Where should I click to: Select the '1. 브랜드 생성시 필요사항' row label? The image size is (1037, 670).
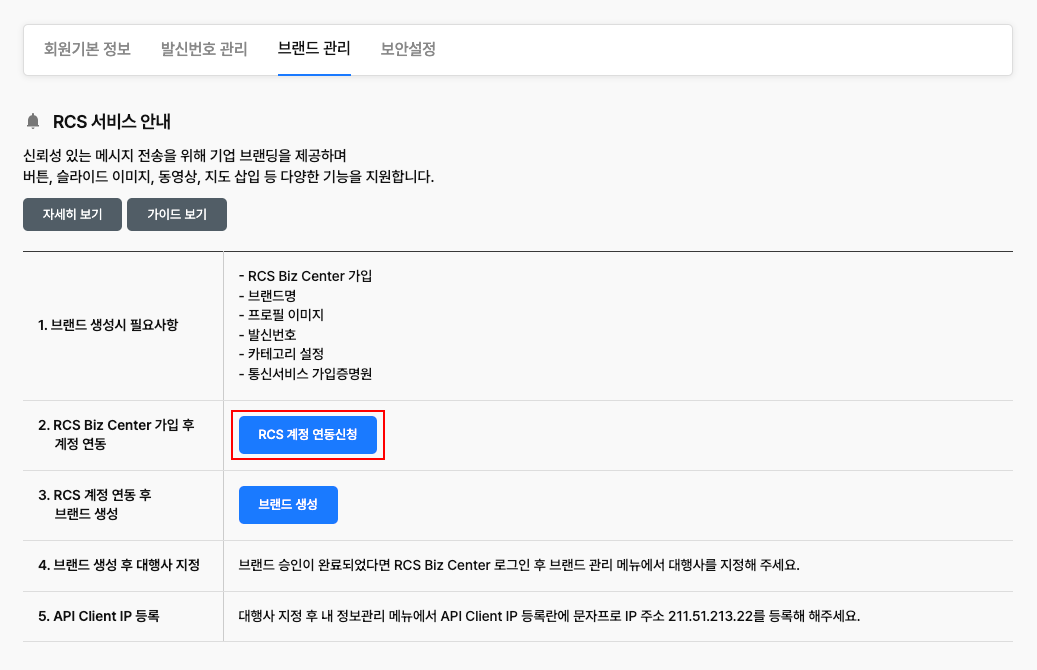(108, 326)
